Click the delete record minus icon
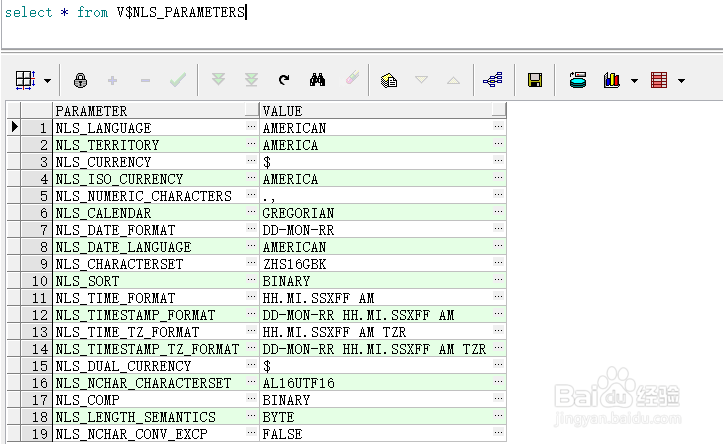 point(145,81)
